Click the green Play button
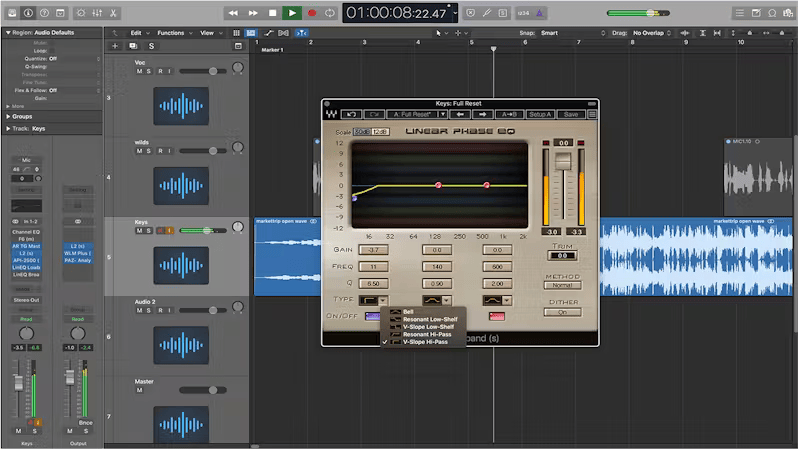This screenshot has height=449, width=798. (292, 13)
